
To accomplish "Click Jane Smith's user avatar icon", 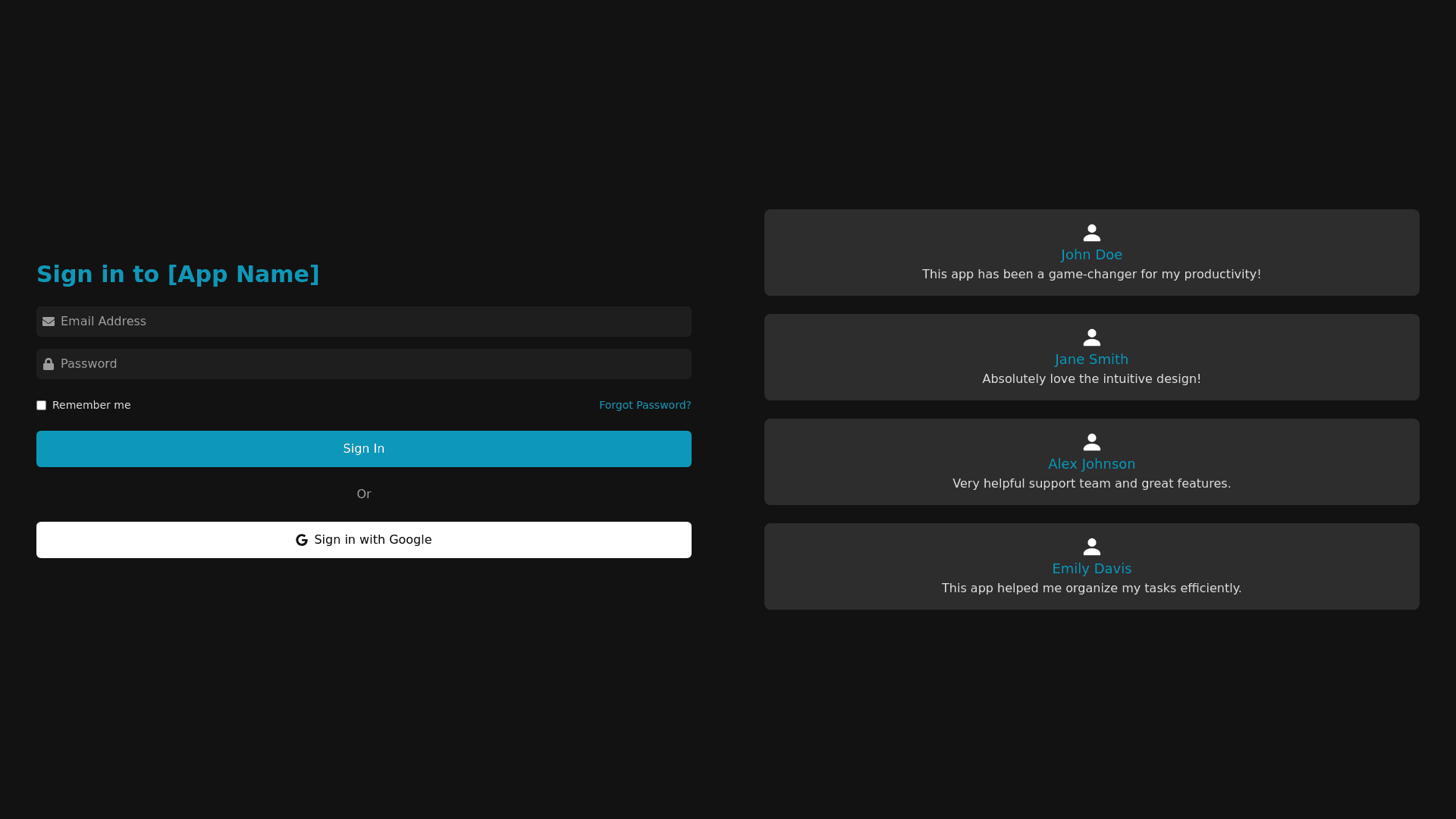I will click(1091, 337).
